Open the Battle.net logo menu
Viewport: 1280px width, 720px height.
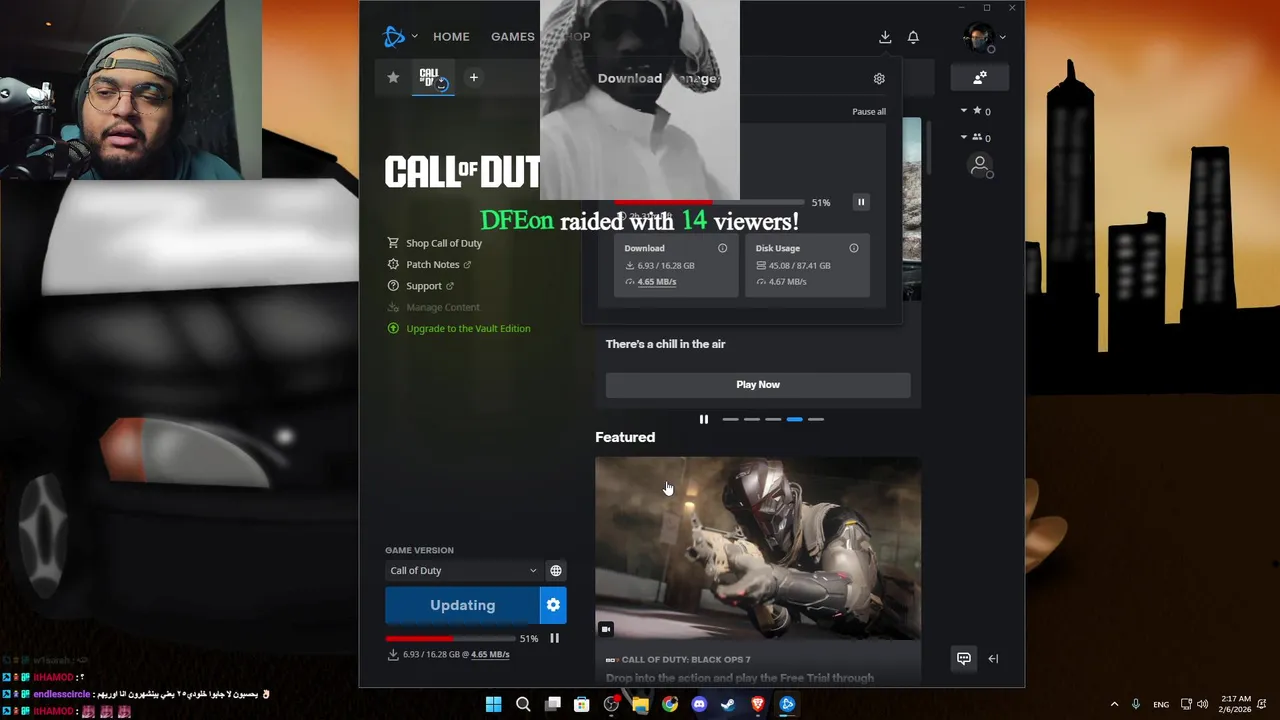coord(394,37)
